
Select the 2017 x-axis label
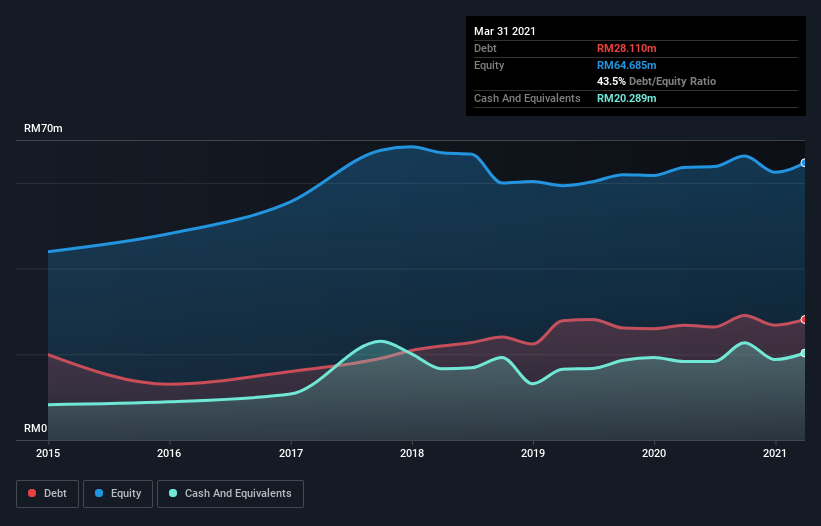291,453
